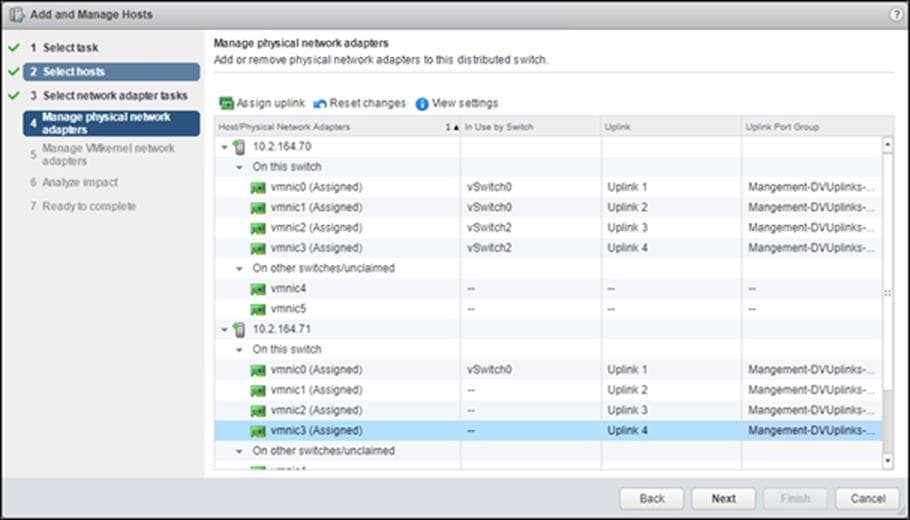This screenshot has width=910, height=520.
Task: Click the Back button
Action: (x=652, y=499)
